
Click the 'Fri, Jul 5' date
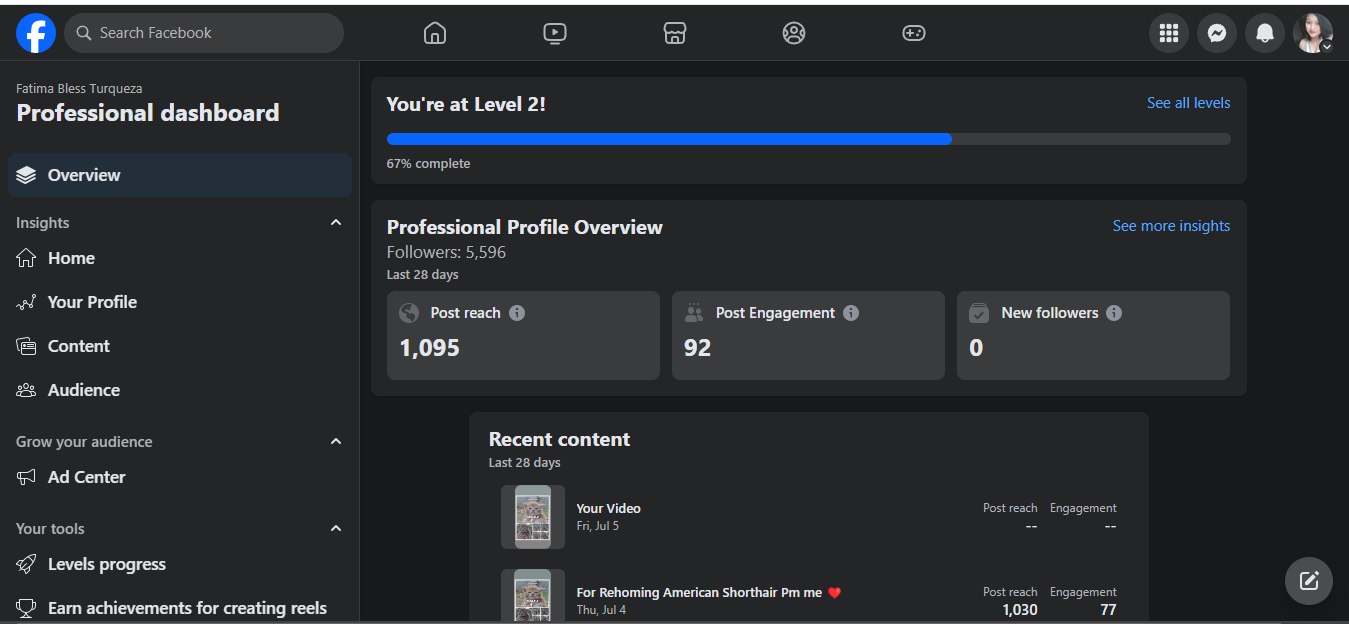pos(598,526)
